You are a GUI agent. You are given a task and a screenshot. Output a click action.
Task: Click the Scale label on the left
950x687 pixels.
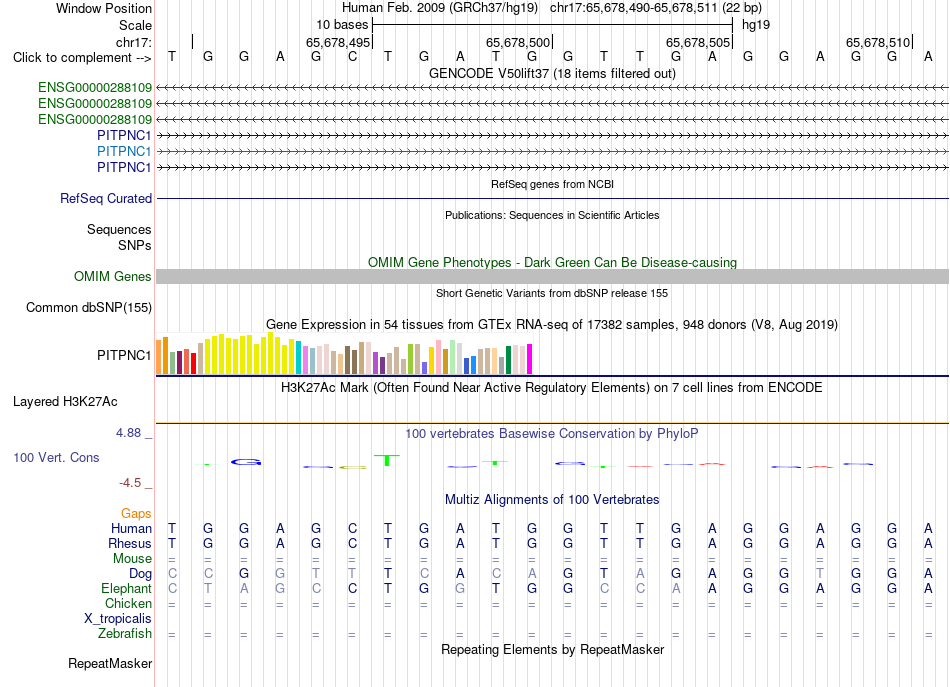click(x=135, y=25)
